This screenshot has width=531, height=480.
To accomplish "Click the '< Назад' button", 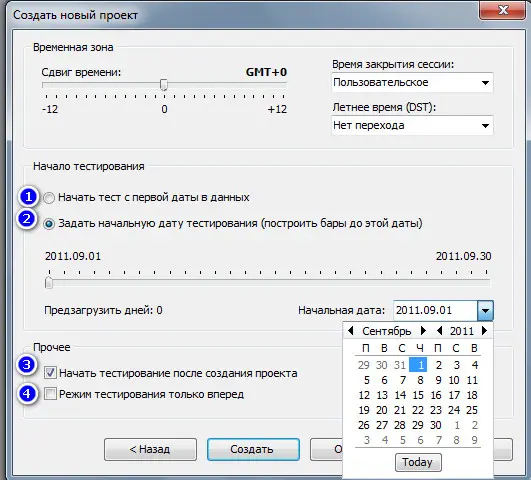I will pyautogui.click(x=150, y=449).
